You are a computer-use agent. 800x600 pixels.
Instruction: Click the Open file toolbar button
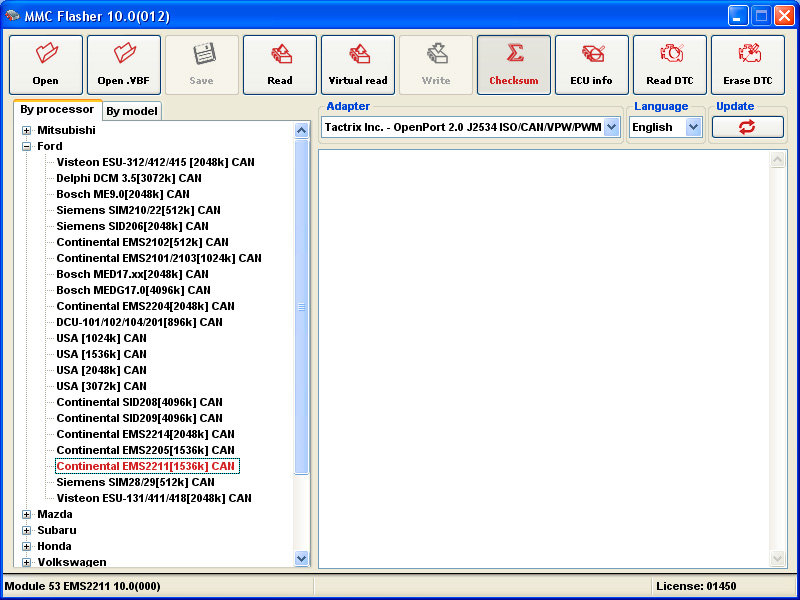46,65
